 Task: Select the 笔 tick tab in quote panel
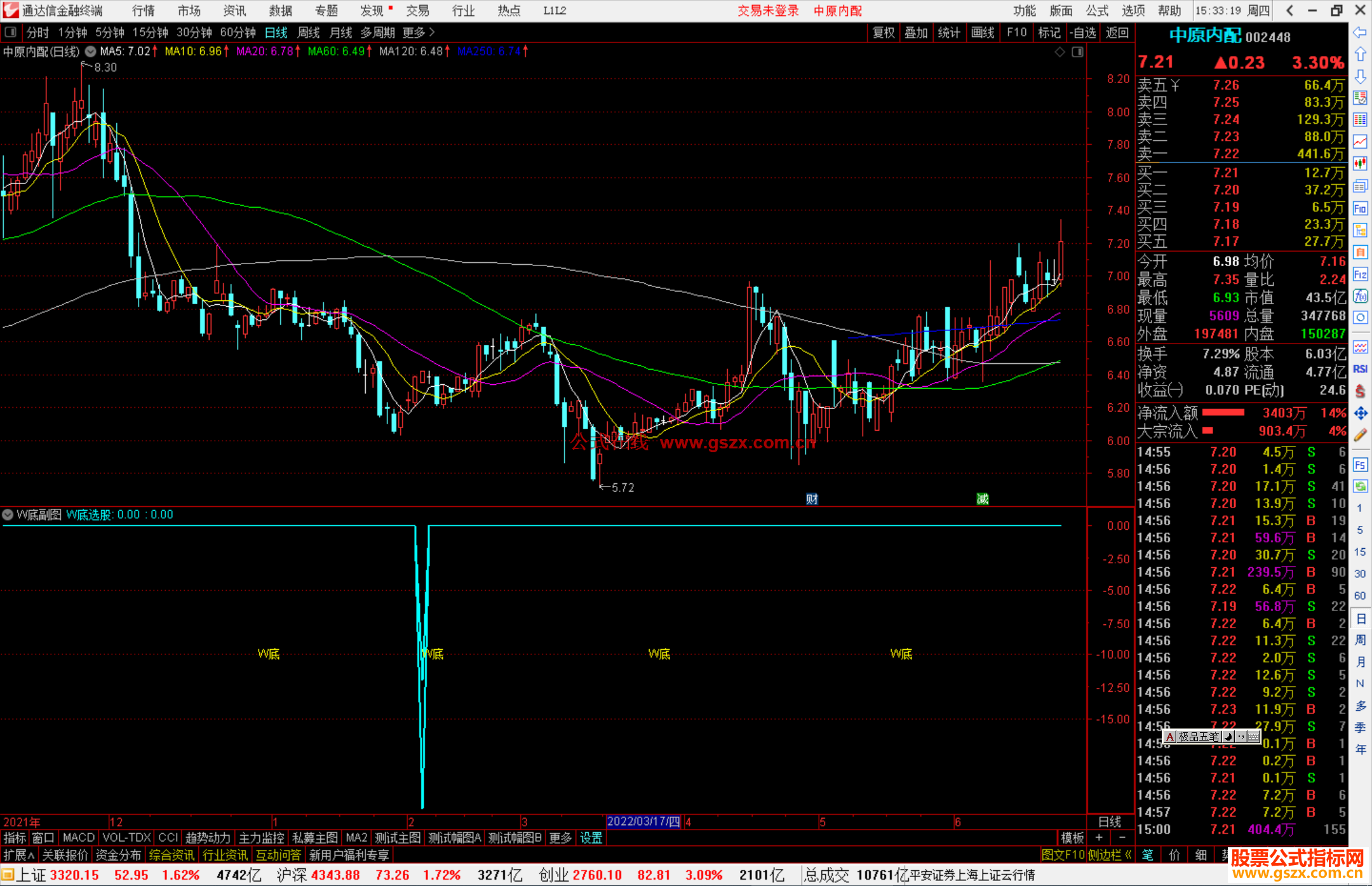click(1148, 855)
